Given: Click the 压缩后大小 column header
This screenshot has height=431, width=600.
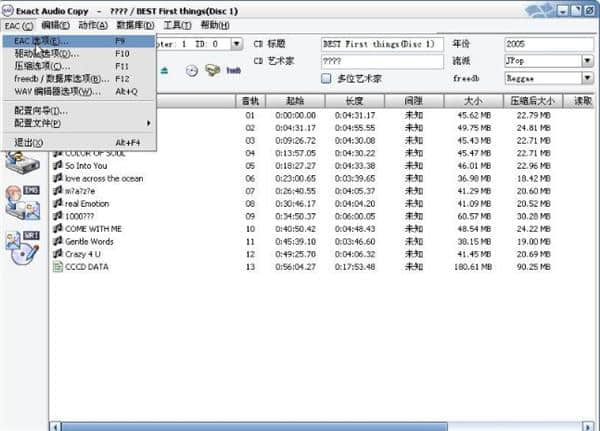Looking at the screenshot, I should coord(533,101).
